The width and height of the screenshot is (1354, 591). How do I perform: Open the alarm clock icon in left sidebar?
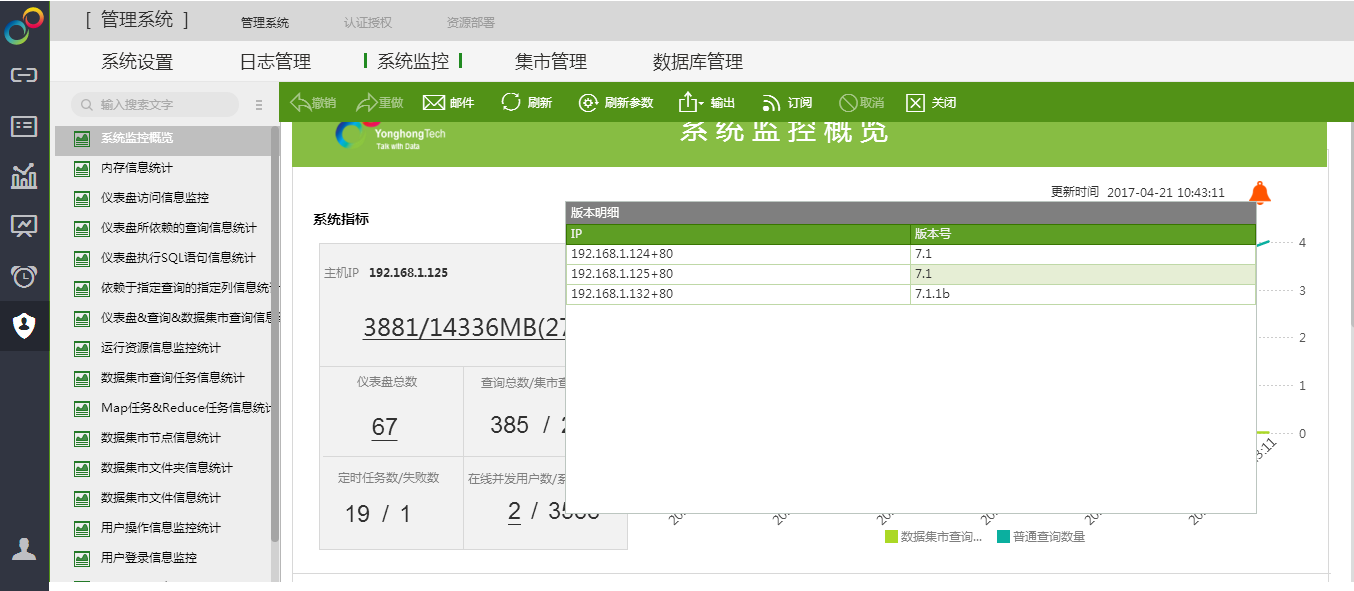click(24, 276)
